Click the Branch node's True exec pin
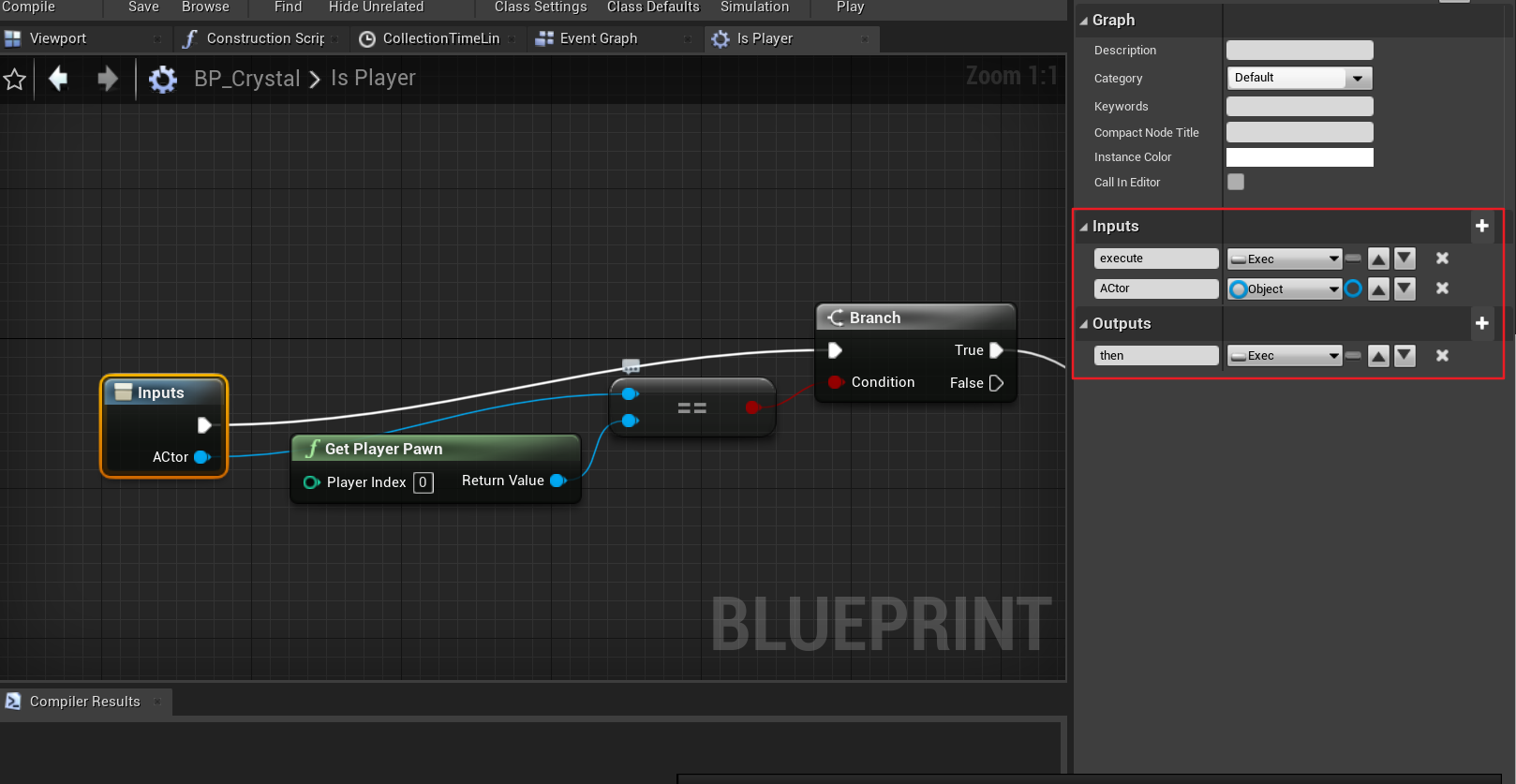This screenshot has width=1516, height=784. point(996,350)
